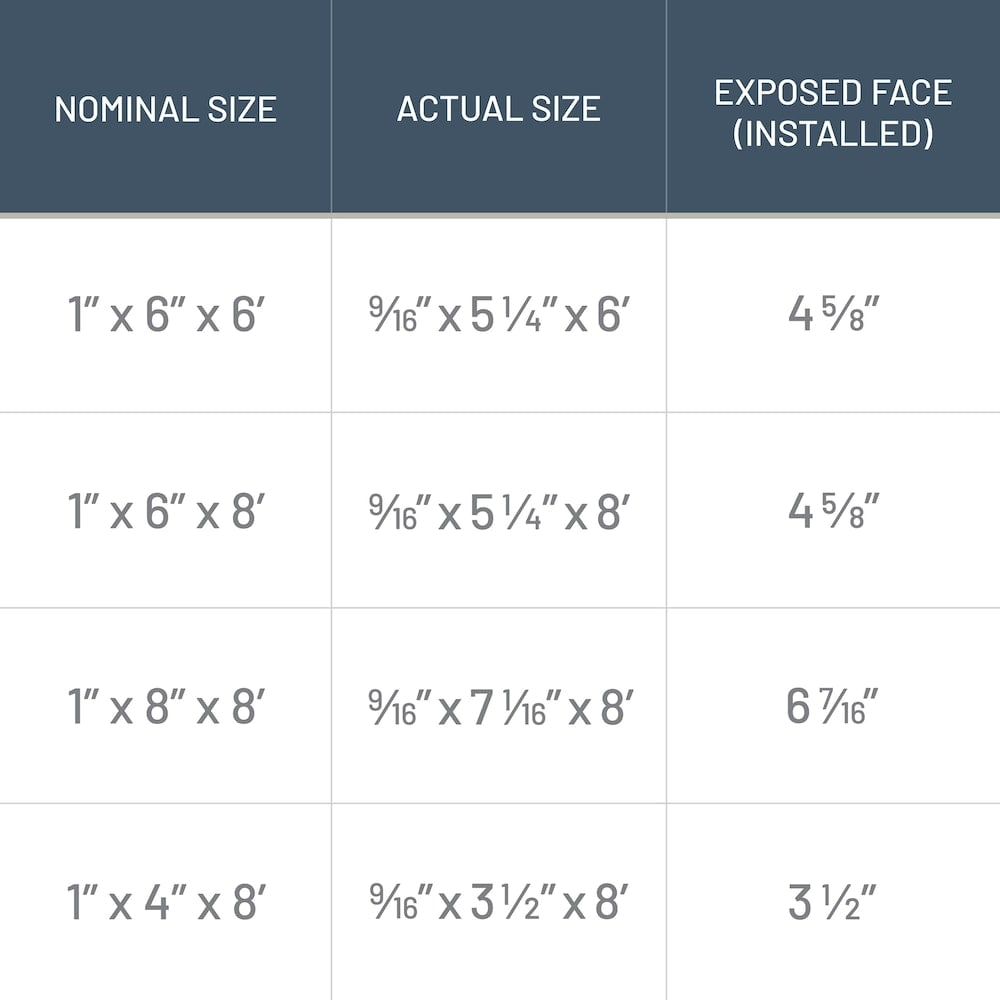Viewport: 1000px width, 1000px height.
Task: Click the EXPOSED FACE column header
Action: coord(832,92)
